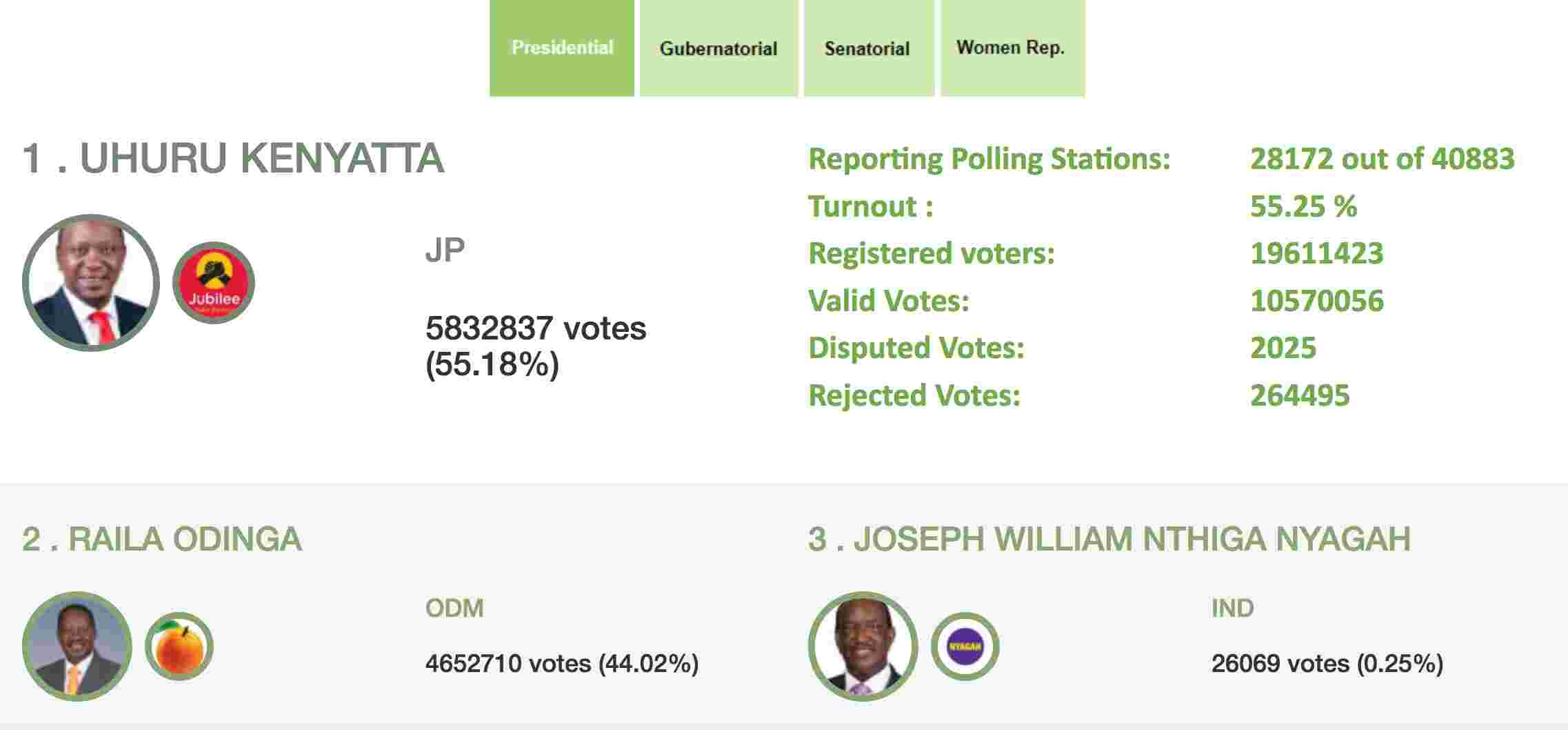Click the Joseph William Nthiga Nyagah heading
This screenshot has width=1568, height=730.
[1109, 539]
